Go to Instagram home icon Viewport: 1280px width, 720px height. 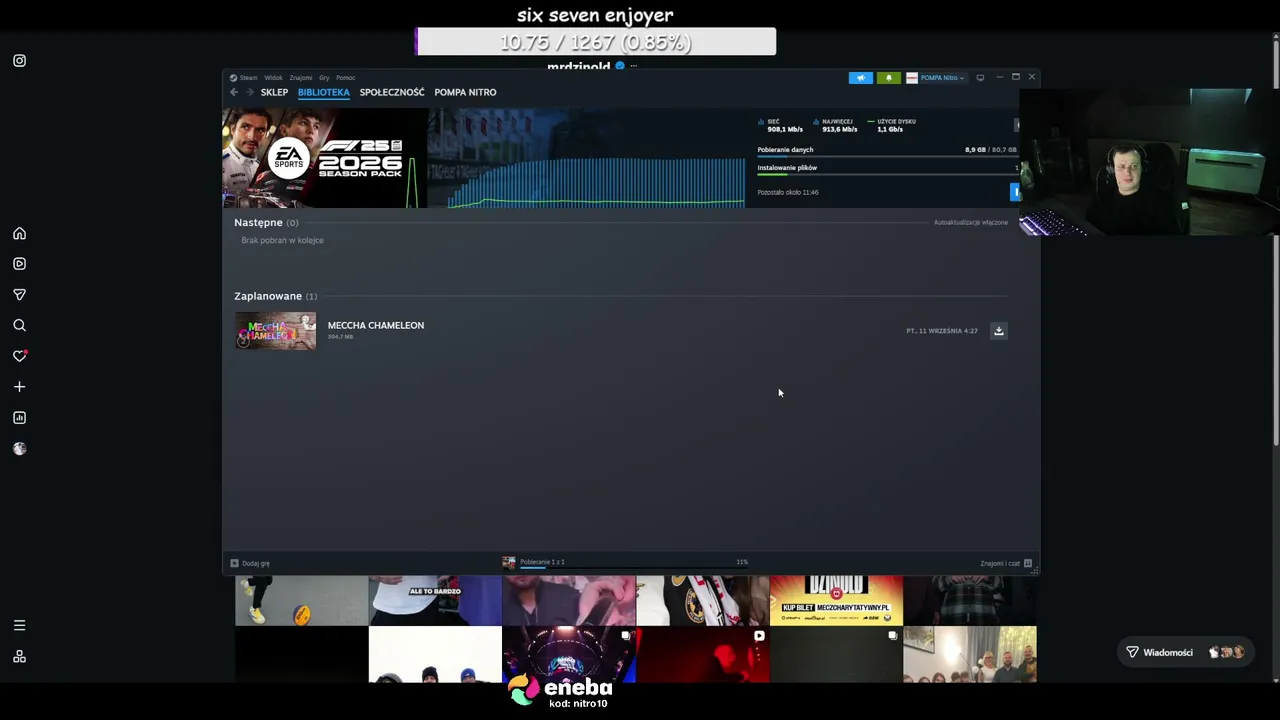(19, 233)
